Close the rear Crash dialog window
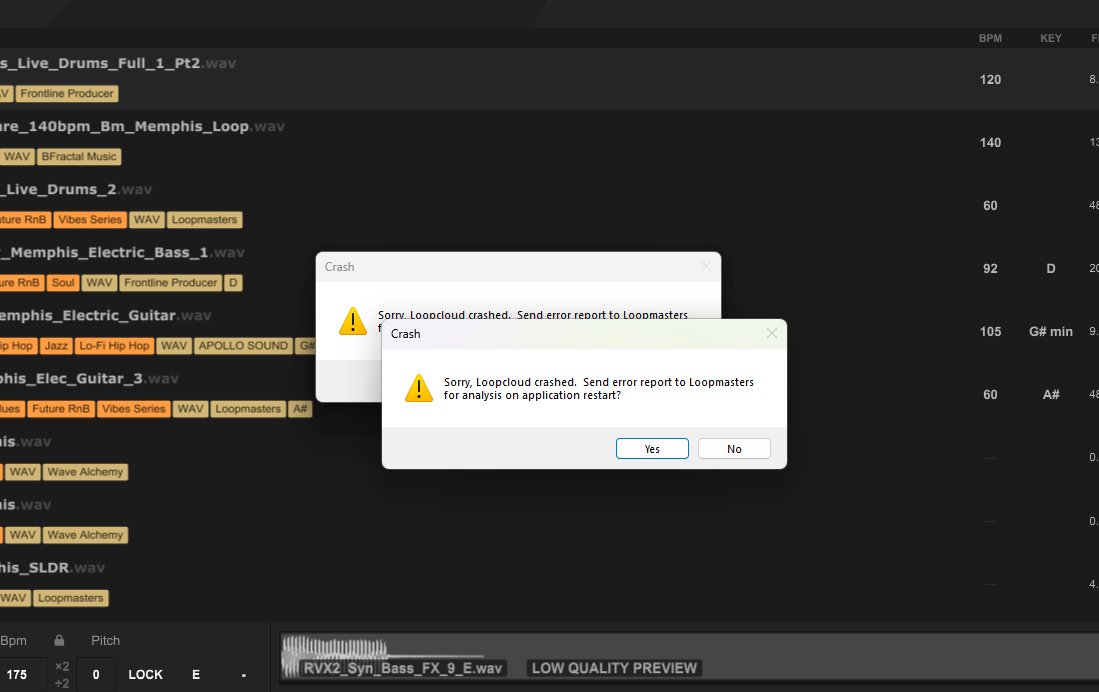This screenshot has width=1099, height=692. click(706, 266)
